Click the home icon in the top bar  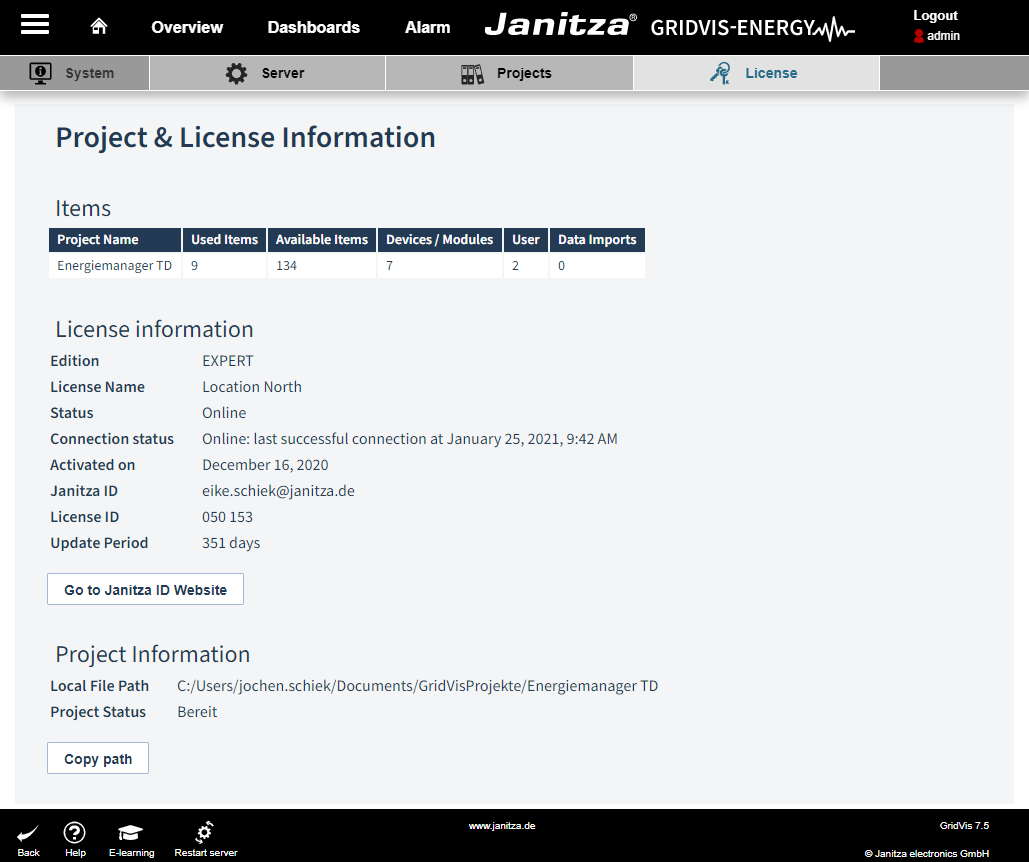[x=98, y=27]
